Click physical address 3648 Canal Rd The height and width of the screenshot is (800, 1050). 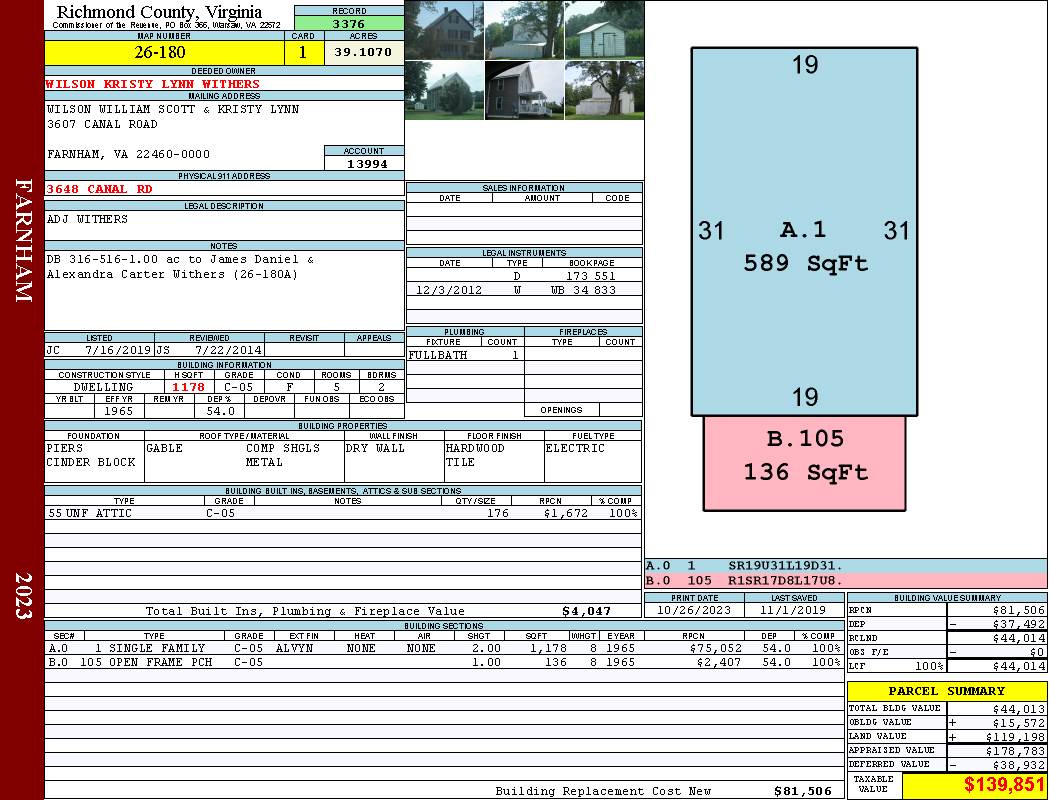(99, 189)
